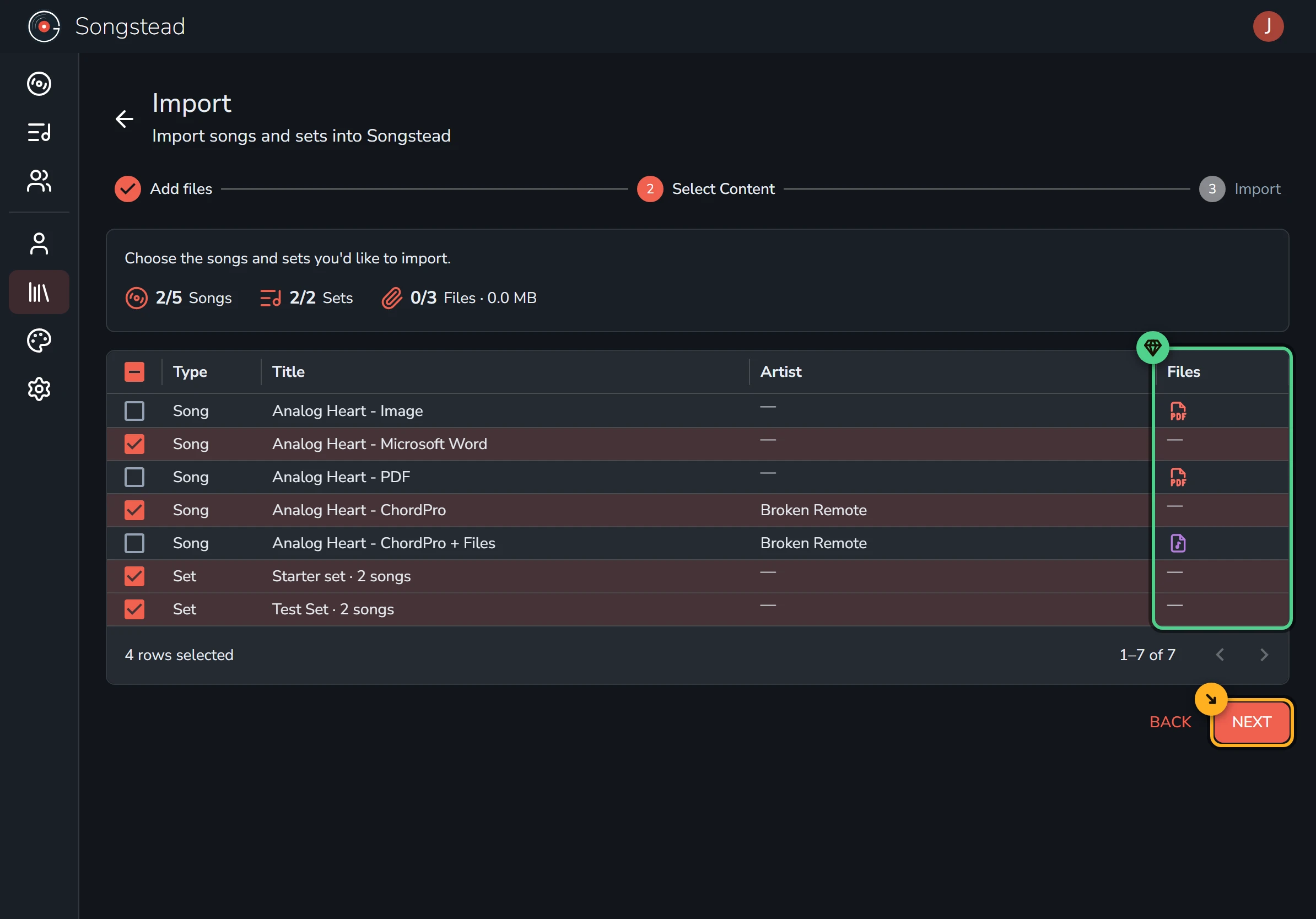This screenshot has height=919, width=1316.
Task: Select the 'Analog Heart - PDF' title cell
Action: [341, 477]
